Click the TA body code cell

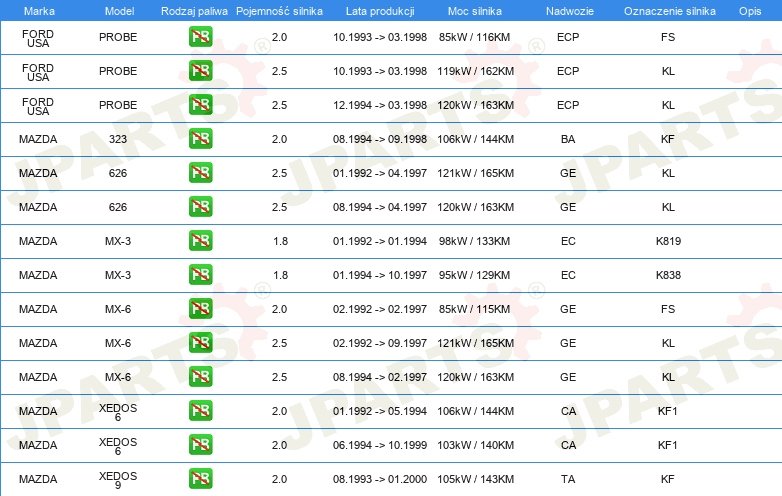tap(568, 479)
